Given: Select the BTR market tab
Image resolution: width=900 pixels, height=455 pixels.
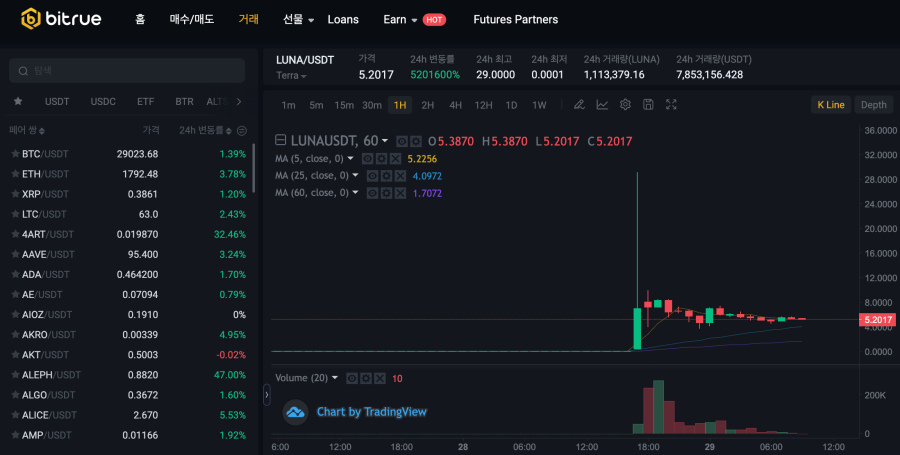Looking at the screenshot, I should point(184,102).
